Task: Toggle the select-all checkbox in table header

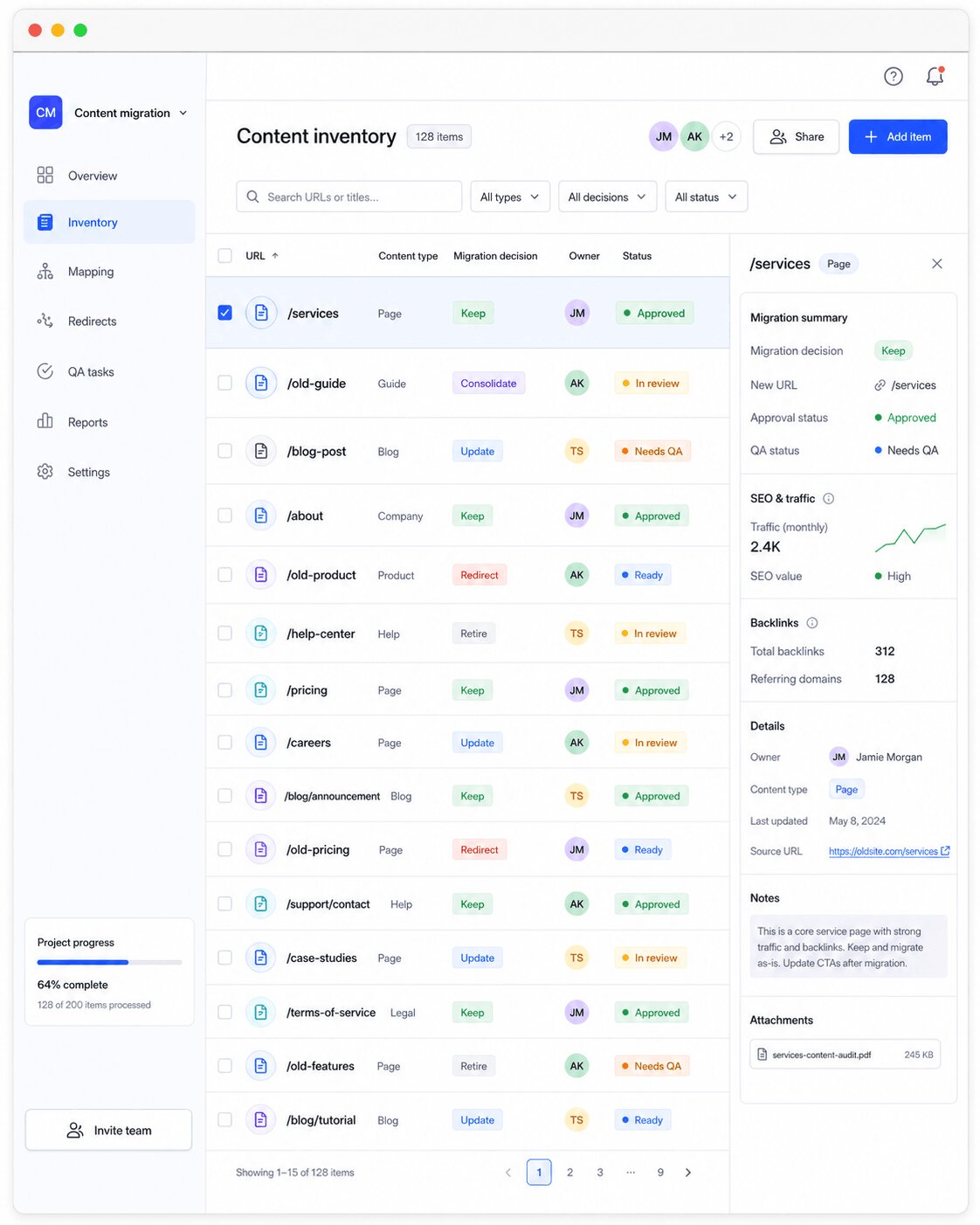Action: 224,256
